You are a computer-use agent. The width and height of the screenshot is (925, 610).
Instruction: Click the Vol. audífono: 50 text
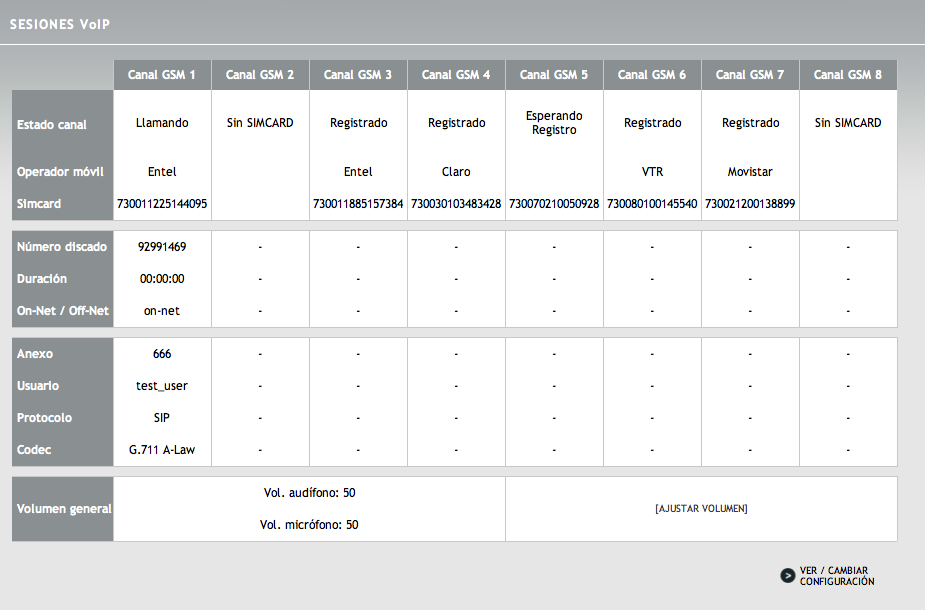309,493
